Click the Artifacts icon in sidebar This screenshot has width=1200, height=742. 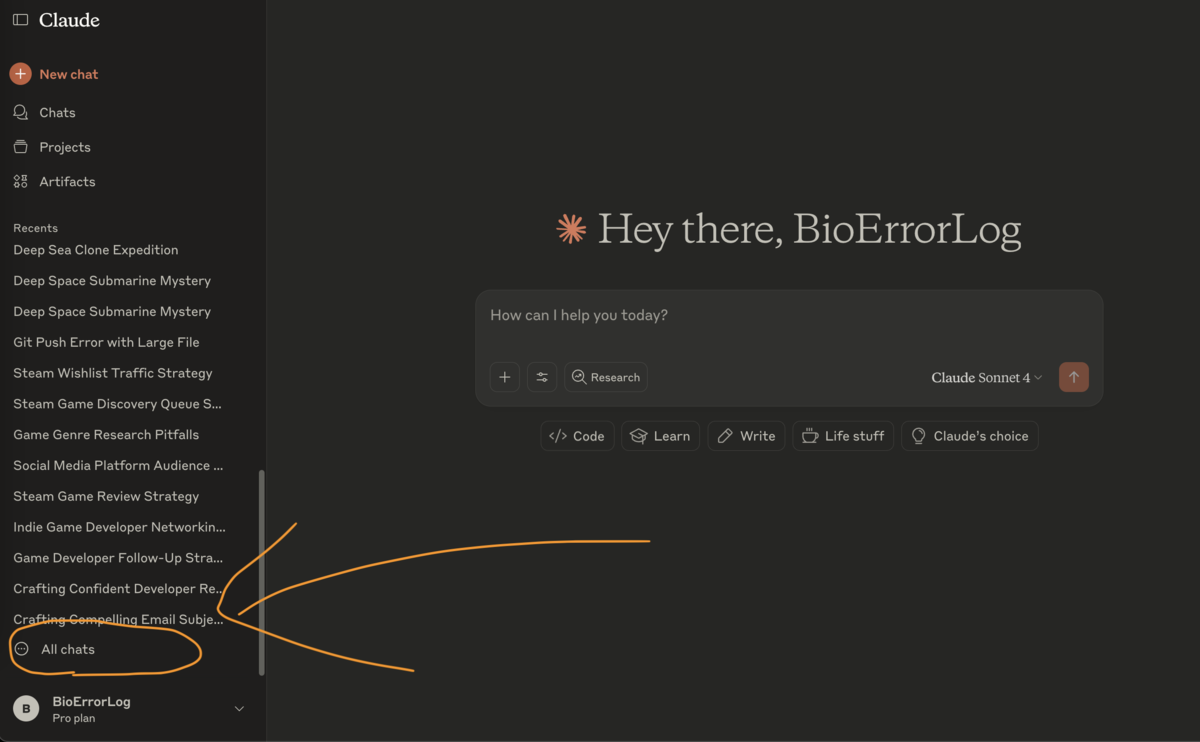pos(22,181)
